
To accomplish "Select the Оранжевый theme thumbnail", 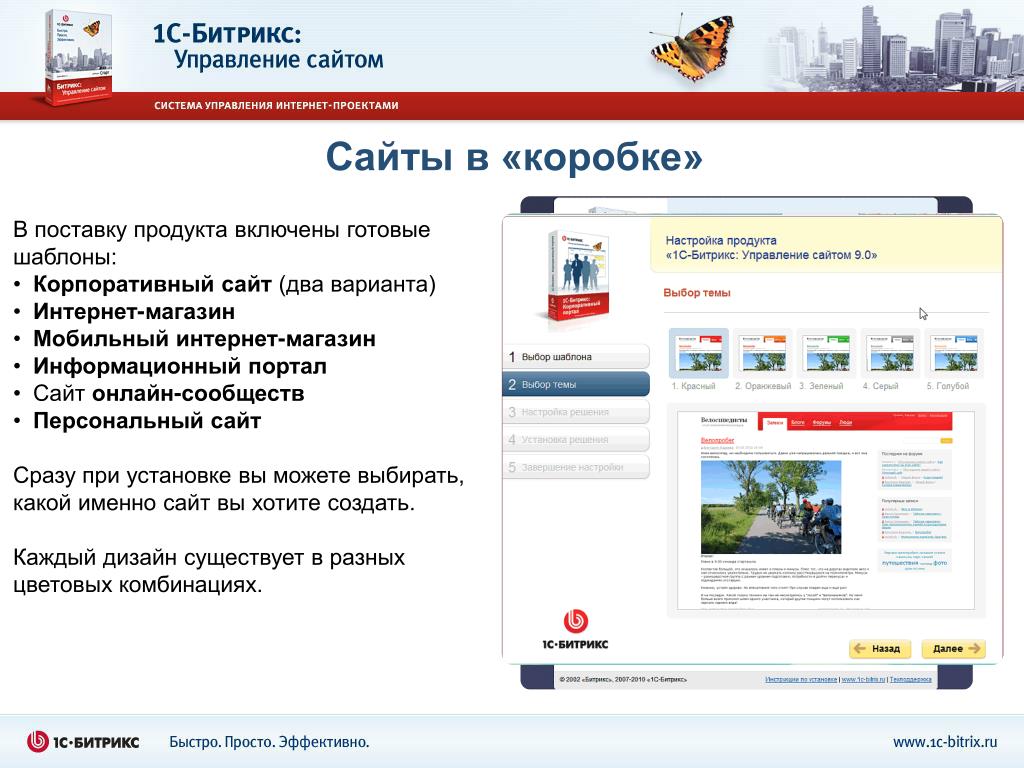I will (762, 353).
